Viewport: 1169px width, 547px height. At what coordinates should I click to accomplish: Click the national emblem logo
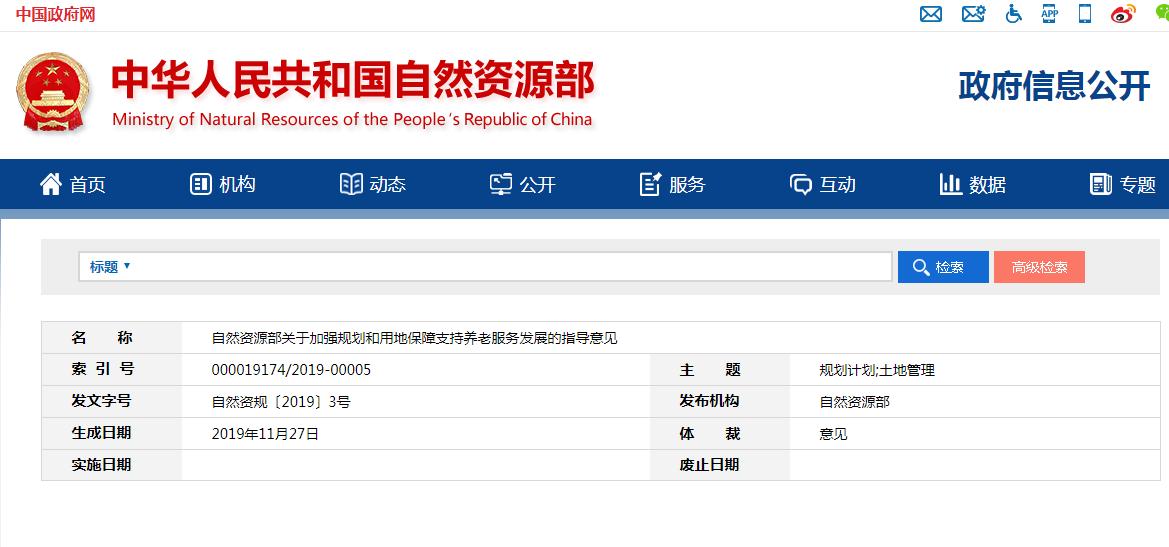(52, 92)
